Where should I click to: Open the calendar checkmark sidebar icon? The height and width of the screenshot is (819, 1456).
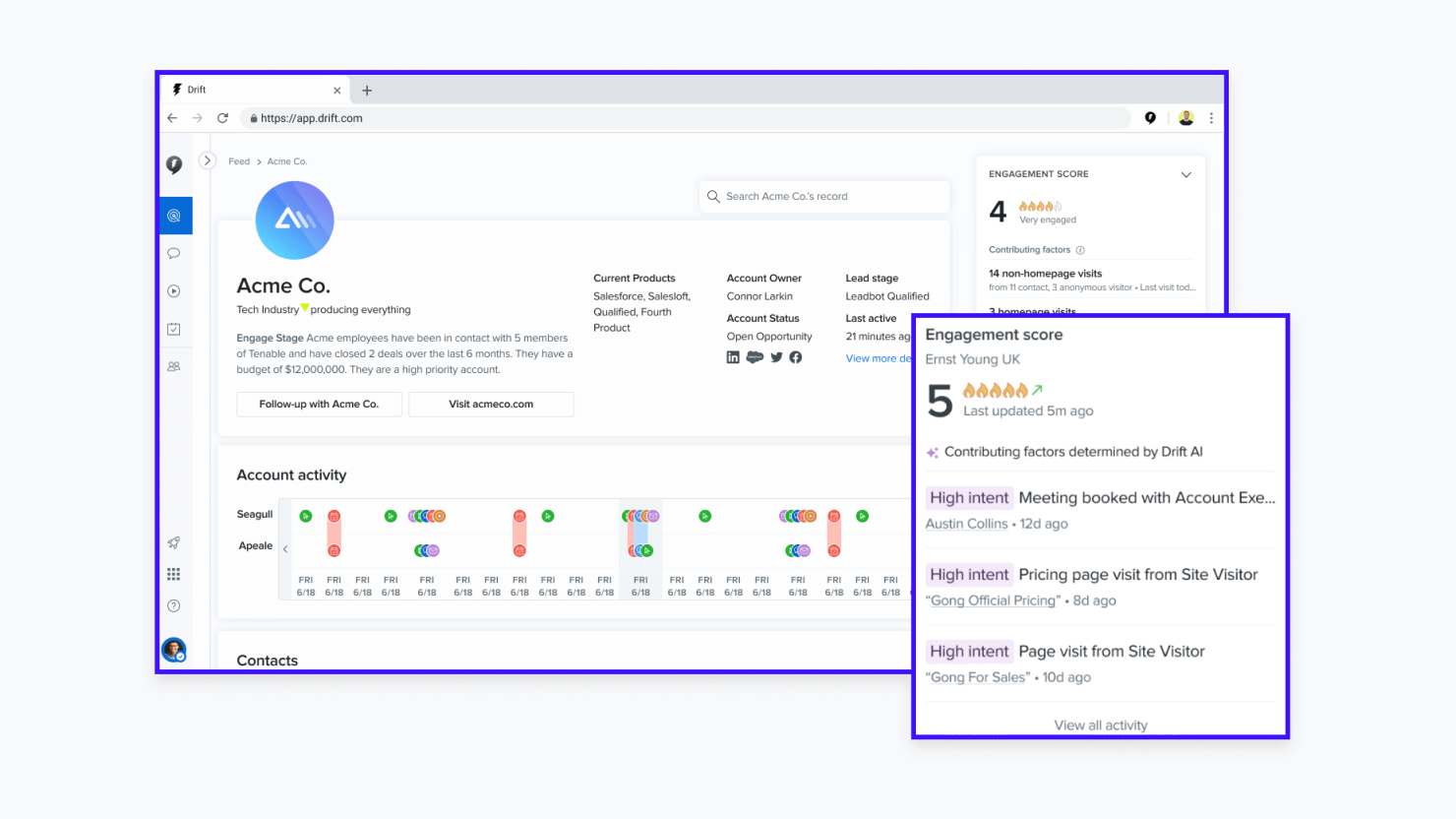(174, 329)
